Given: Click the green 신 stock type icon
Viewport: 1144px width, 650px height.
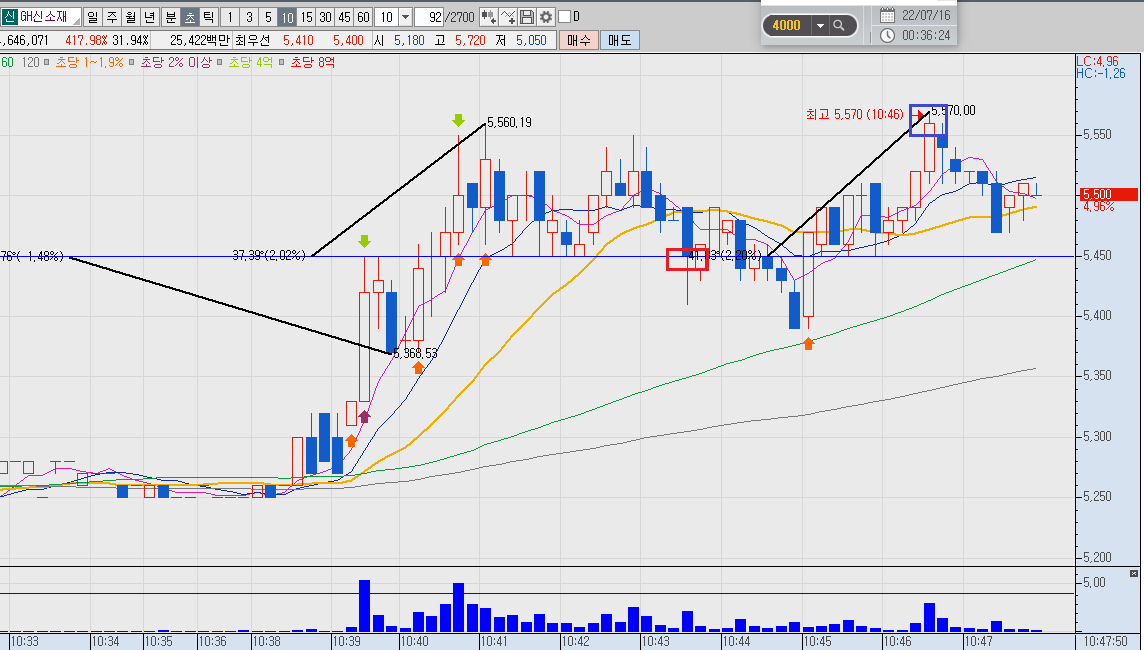Looking at the screenshot, I should (9, 17).
